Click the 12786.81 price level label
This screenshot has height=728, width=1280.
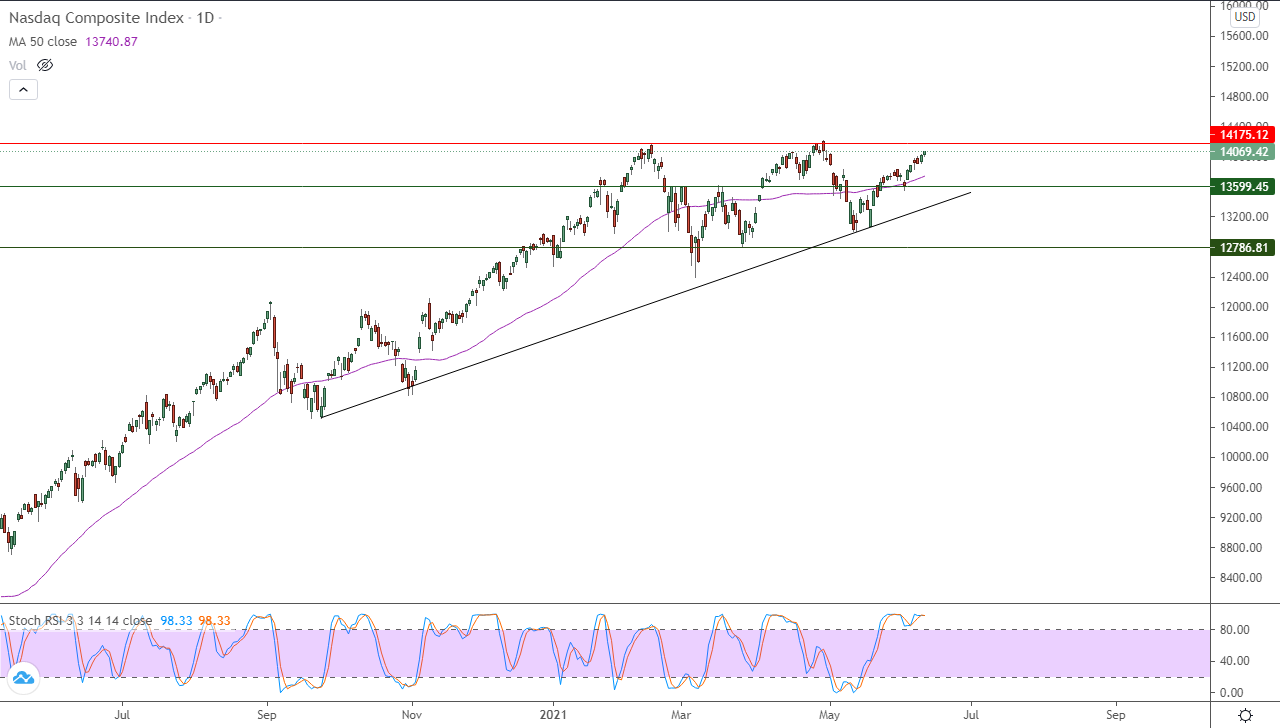(x=1243, y=247)
